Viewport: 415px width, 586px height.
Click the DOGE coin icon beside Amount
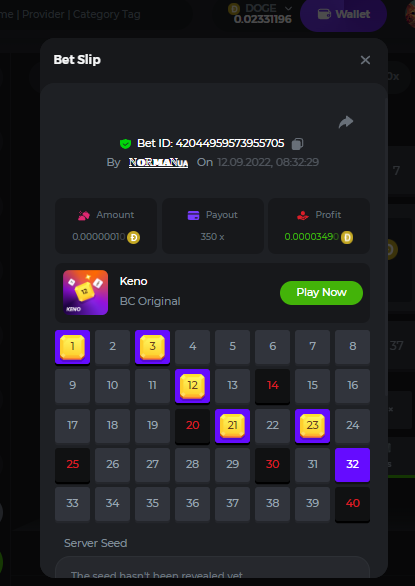click(133, 237)
